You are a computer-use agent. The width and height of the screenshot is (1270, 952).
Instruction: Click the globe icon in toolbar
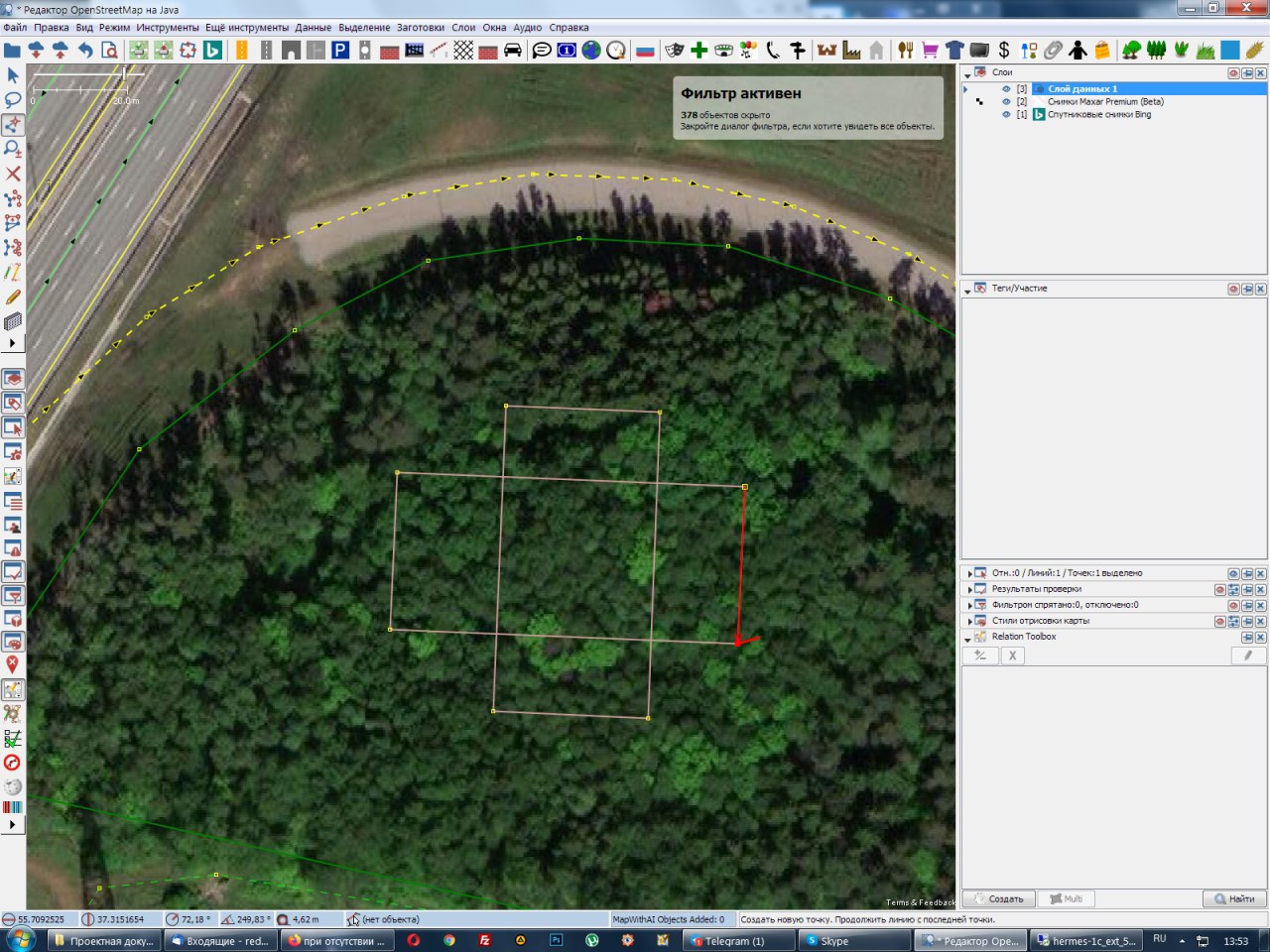click(591, 50)
